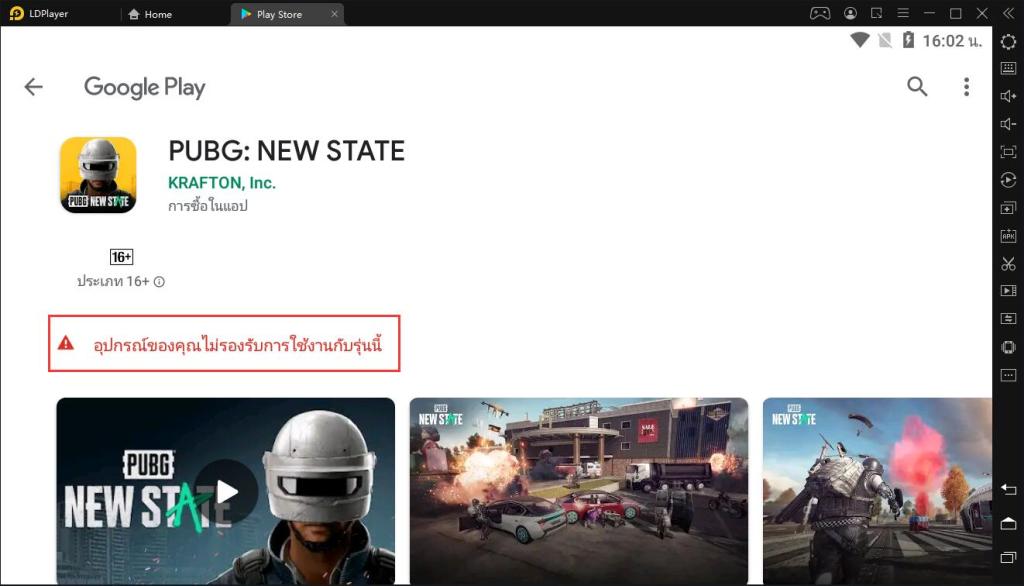1024x586 pixels.
Task: Click the Android home button in sidebar
Action: pyautogui.click(x=1008, y=523)
